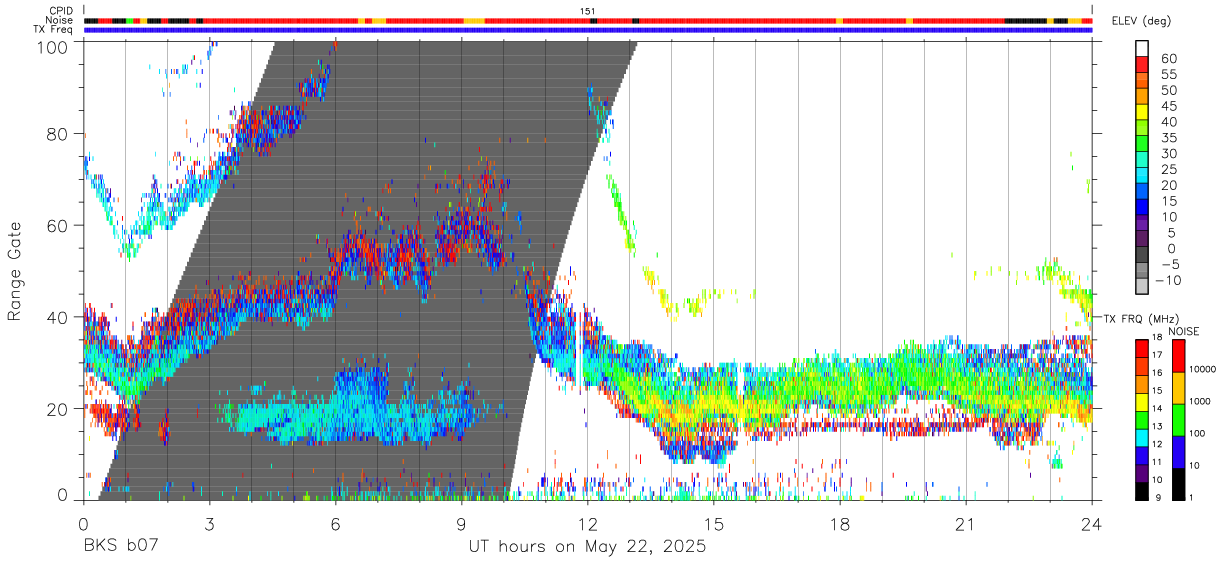Click the 45 tick on the ELEV color bar

[x=1167, y=106]
